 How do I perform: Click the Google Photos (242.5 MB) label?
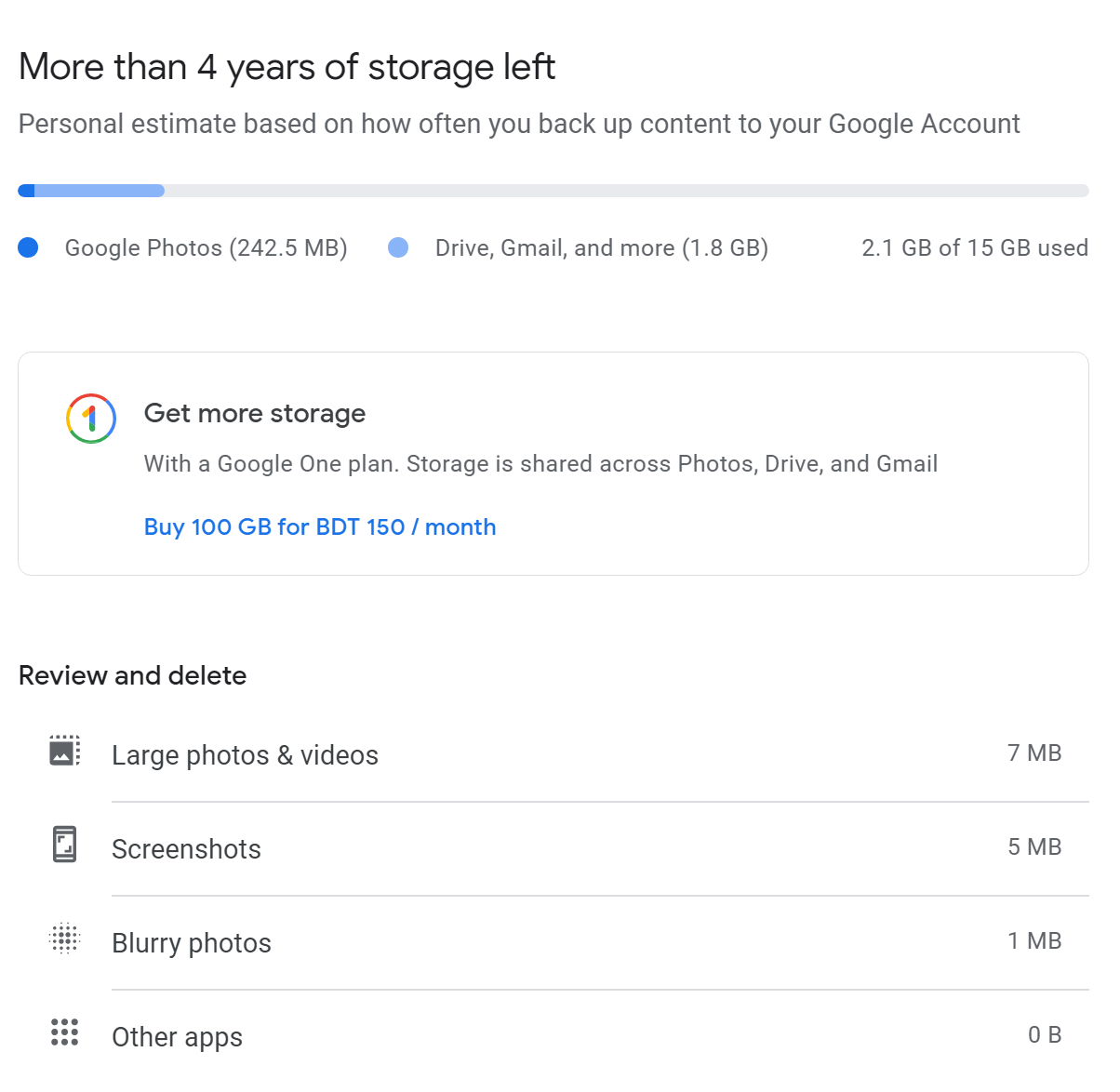click(206, 248)
